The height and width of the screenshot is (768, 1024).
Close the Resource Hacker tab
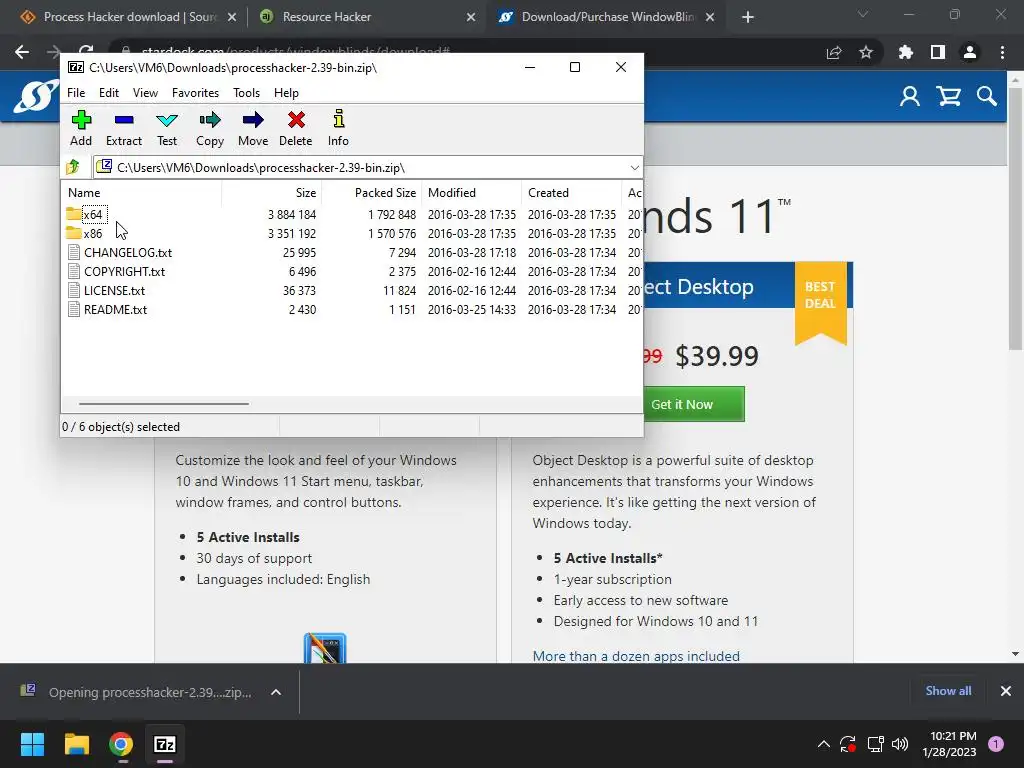[x=471, y=17]
